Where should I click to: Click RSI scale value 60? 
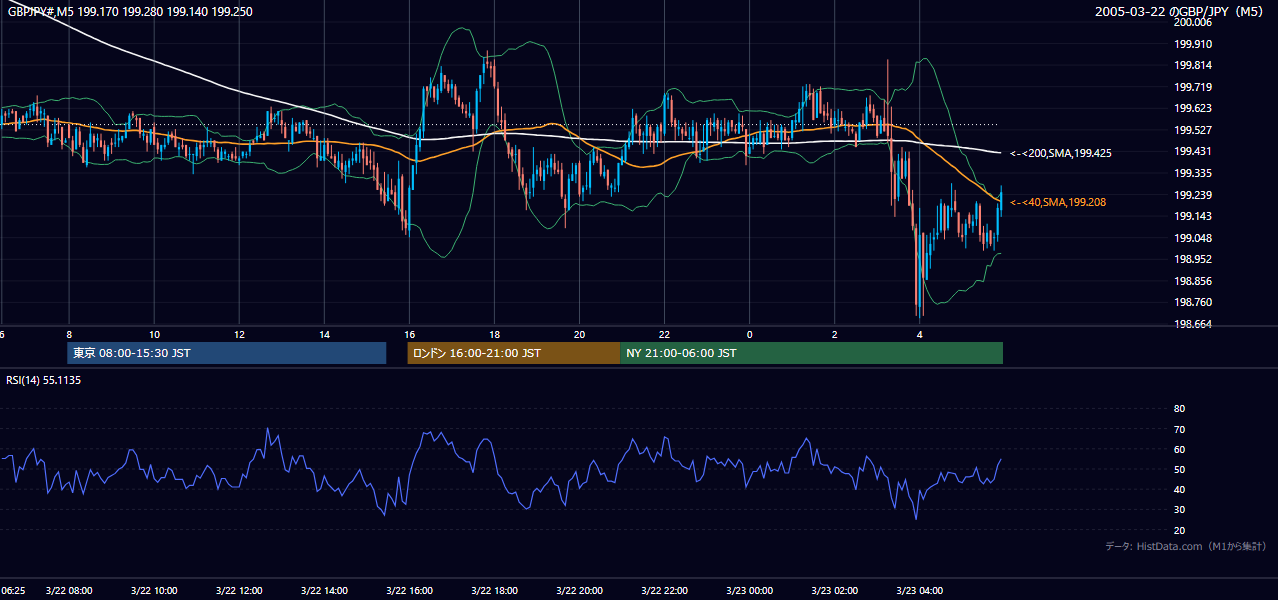(1179, 449)
